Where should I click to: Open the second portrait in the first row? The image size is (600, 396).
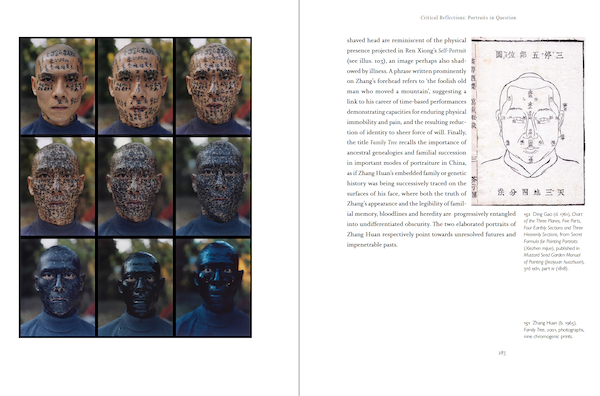[x=135, y=86]
